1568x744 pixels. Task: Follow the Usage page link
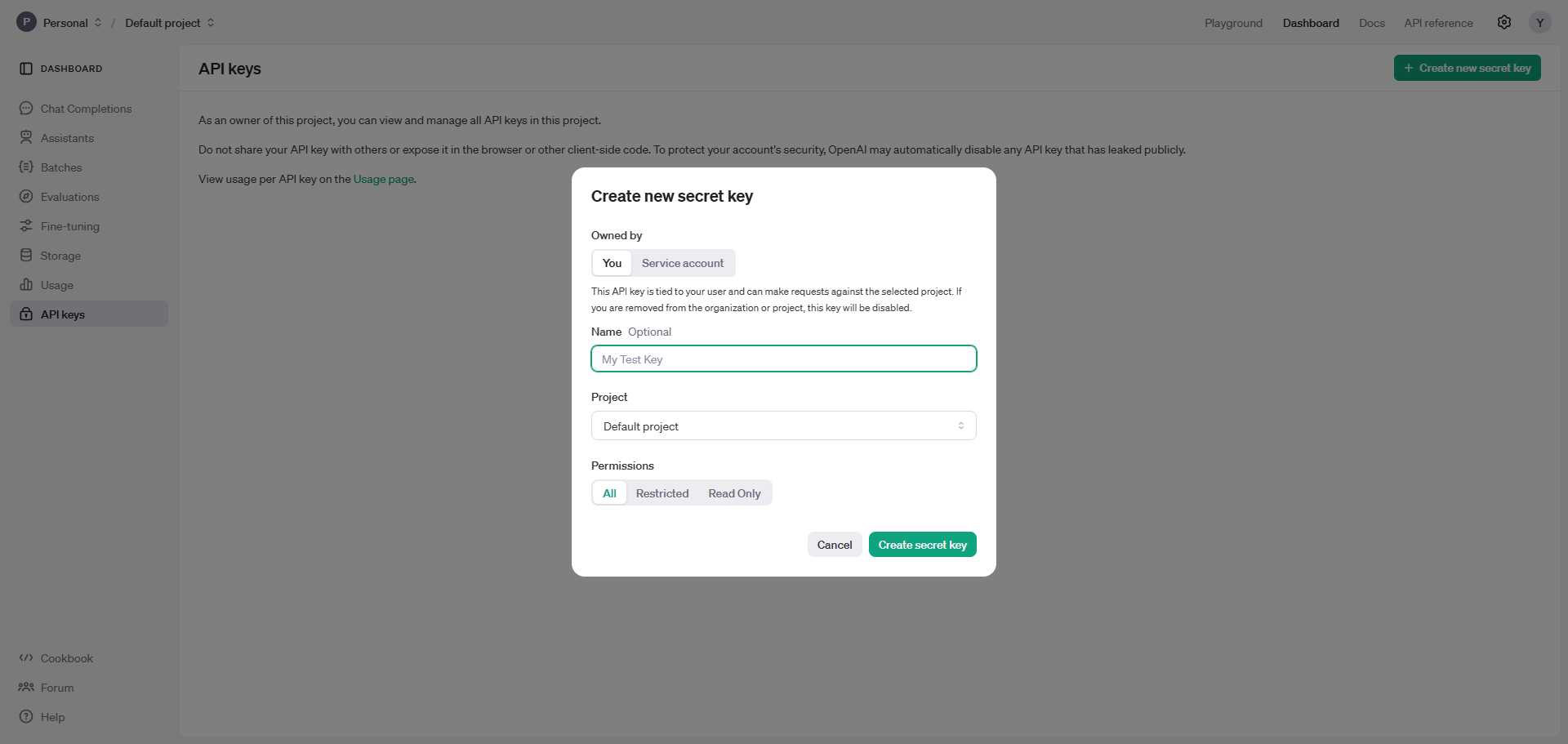[383, 180]
